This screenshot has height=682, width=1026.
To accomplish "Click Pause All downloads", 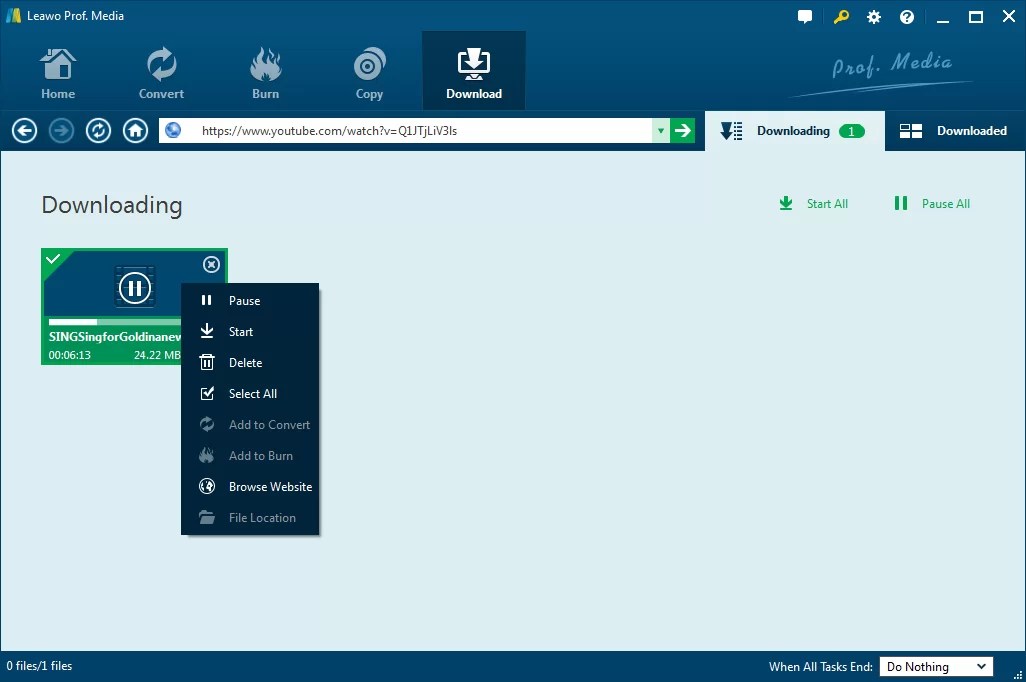I will pyautogui.click(x=932, y=204).
